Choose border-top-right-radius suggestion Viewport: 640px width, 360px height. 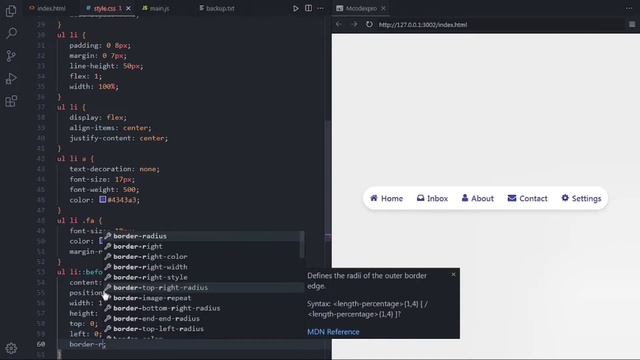[x=202, y=287]
